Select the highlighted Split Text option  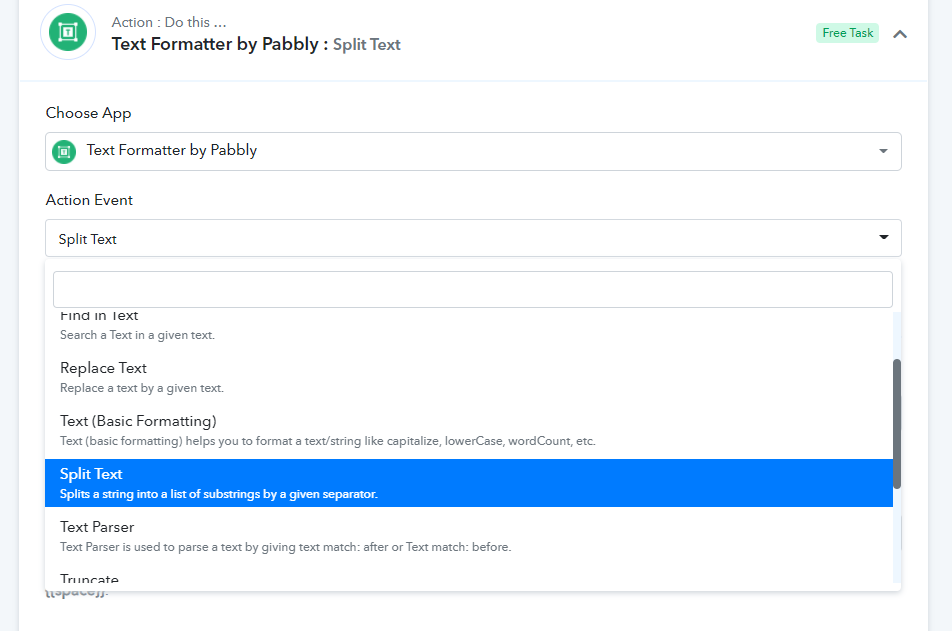point(469,483)
